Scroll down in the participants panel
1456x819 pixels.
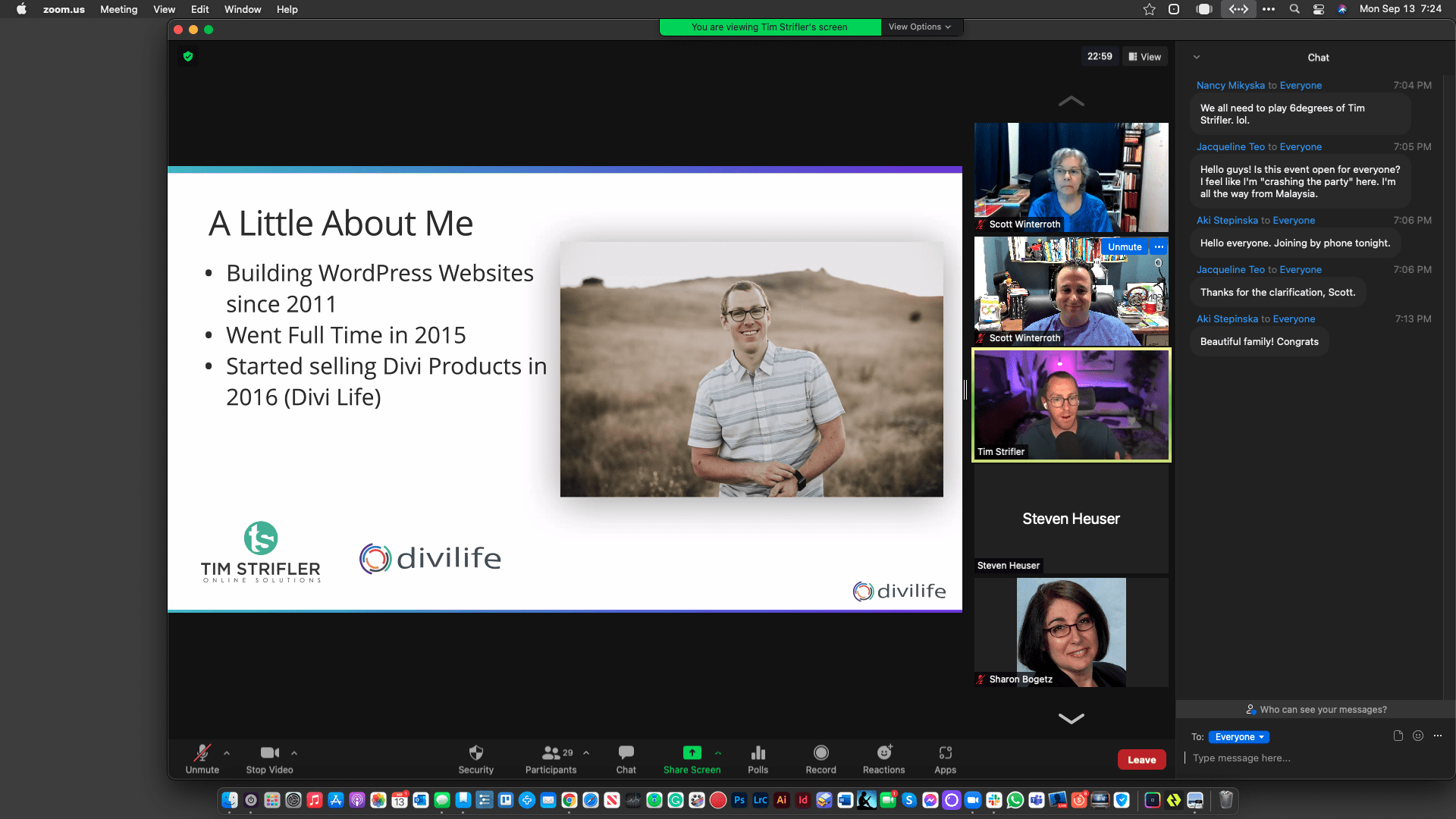pyautogui.click(x=1070, y=718)
